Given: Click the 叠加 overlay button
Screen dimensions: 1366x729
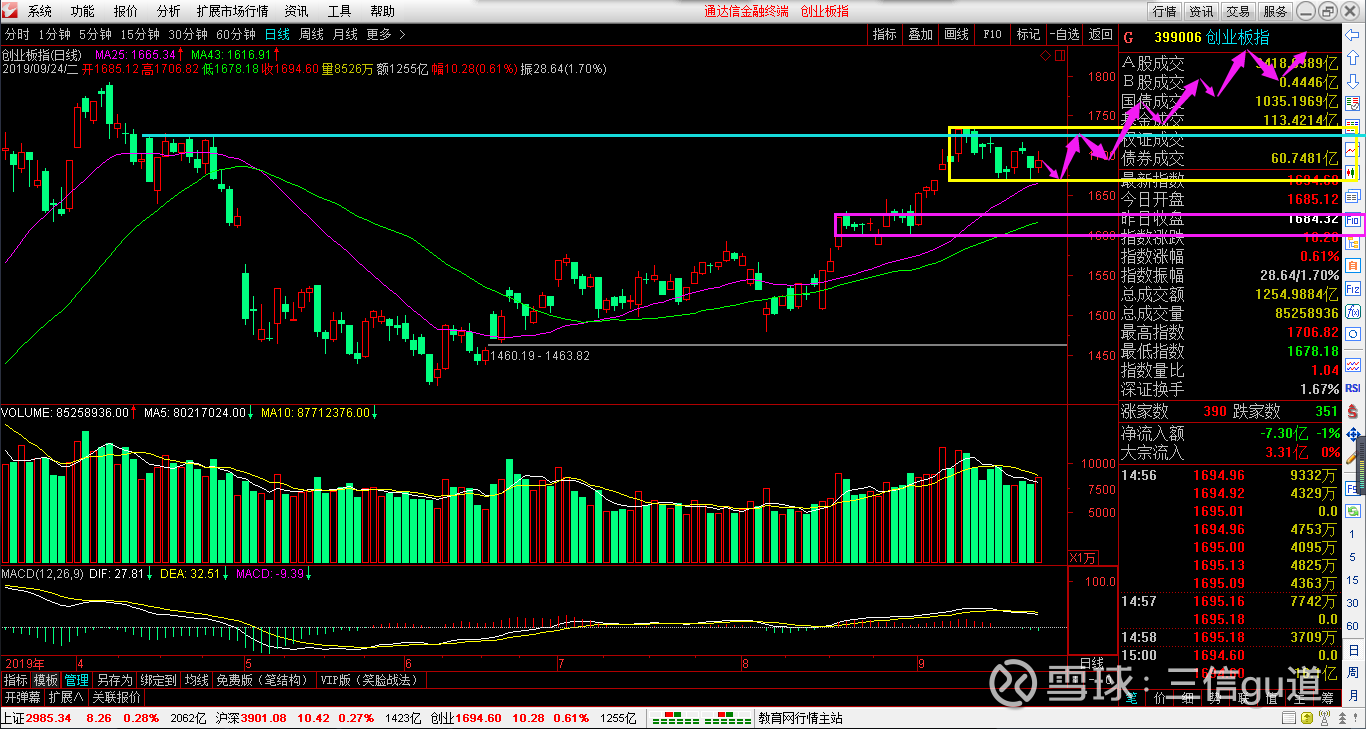Looking at the screenshot, I should pos(920,34).
